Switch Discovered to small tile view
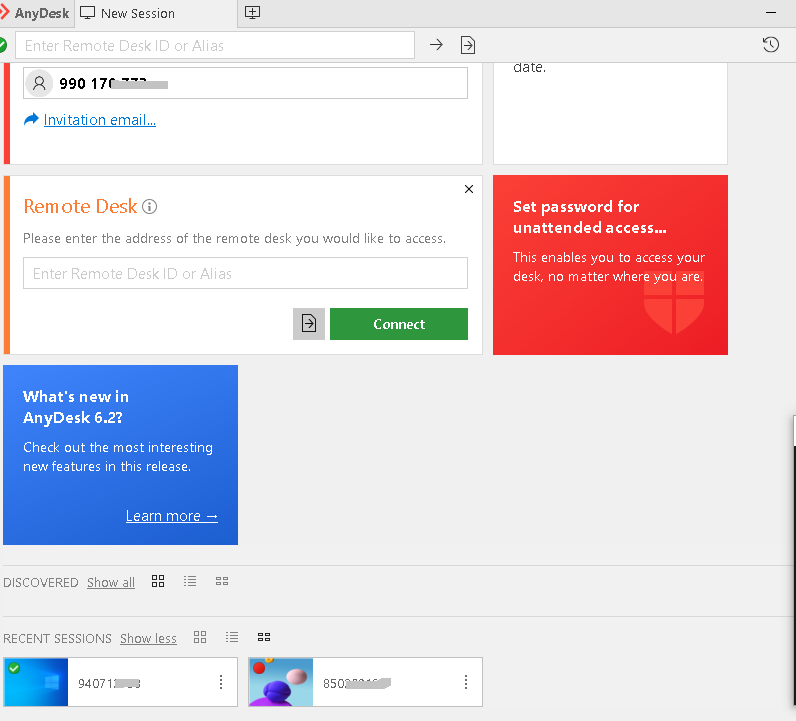 [222, 581]
